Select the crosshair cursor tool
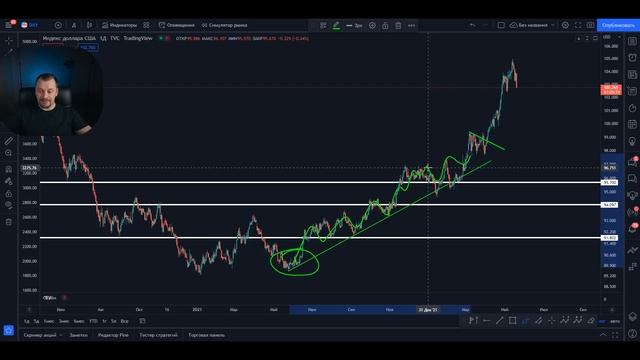640x360 pixels. [9, 41]
